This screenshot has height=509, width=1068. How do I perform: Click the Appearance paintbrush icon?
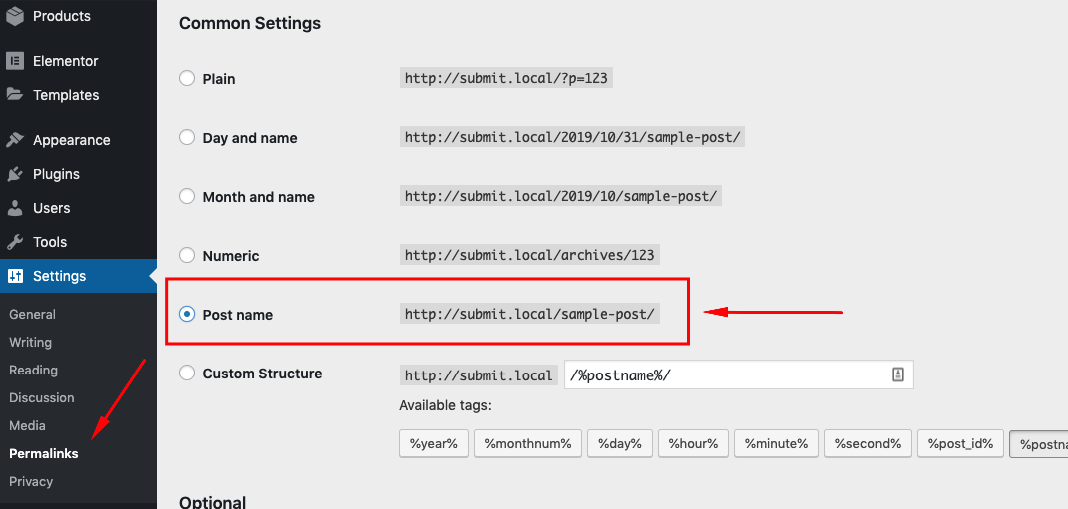point(15,140)
